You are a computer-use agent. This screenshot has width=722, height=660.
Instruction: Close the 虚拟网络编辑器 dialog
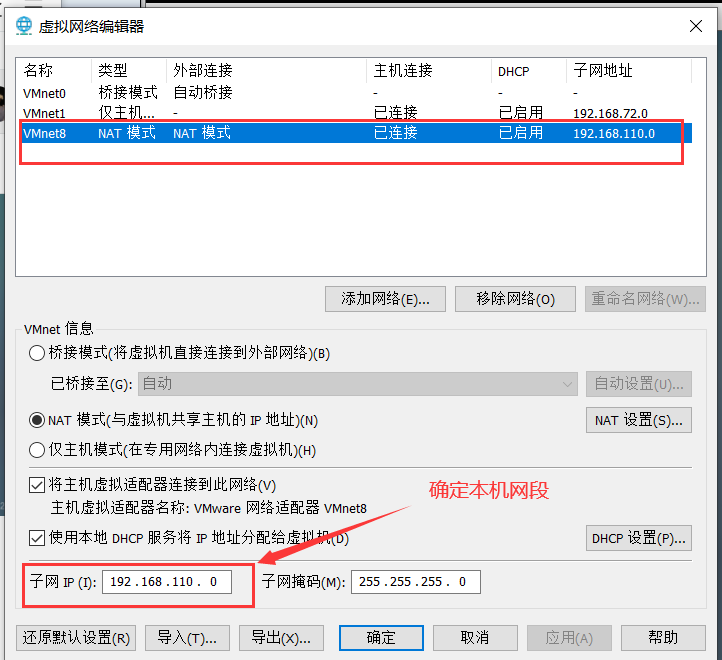point(696,26)
